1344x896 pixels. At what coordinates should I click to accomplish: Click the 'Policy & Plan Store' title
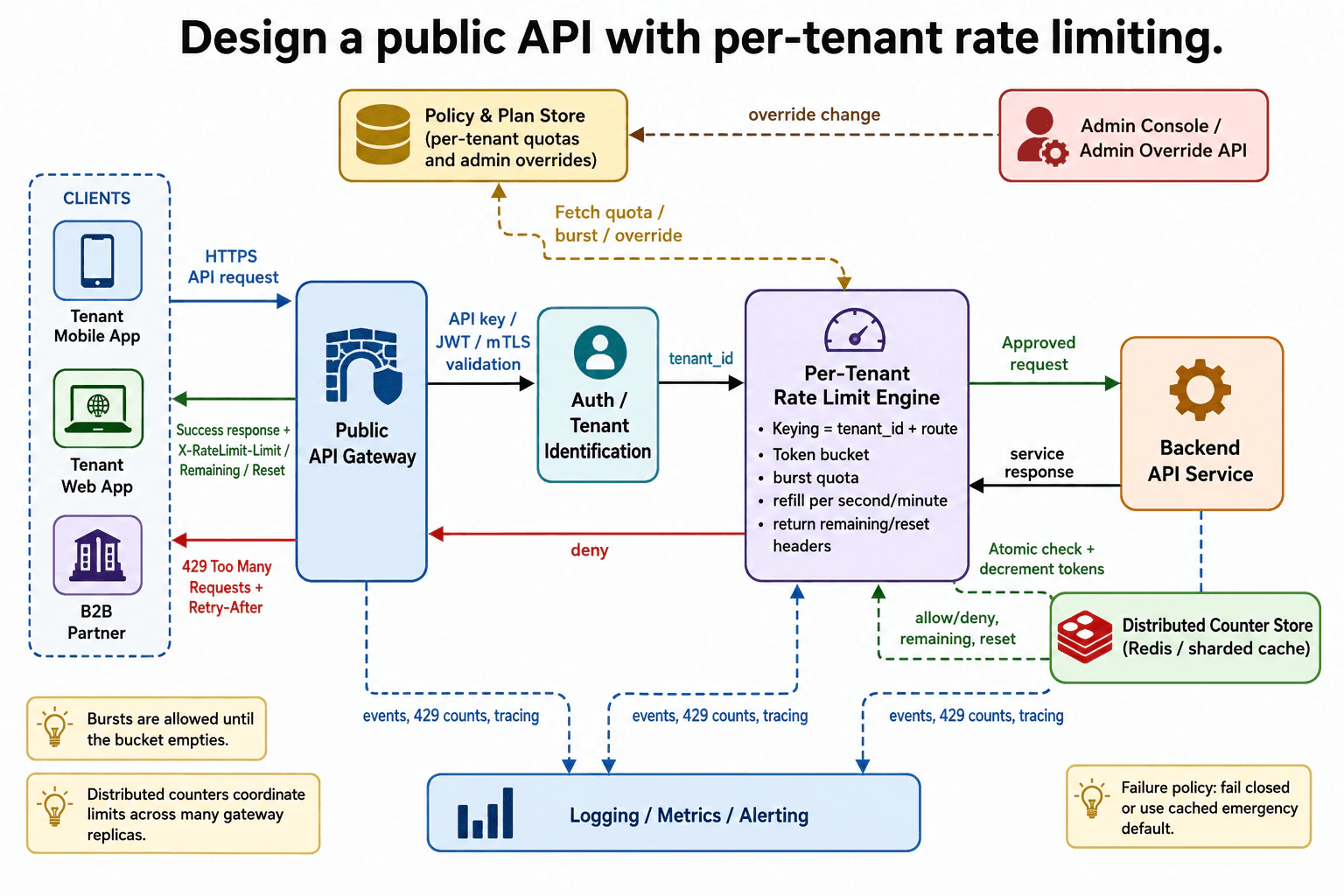pyautogui.click(x=505, y=115)
